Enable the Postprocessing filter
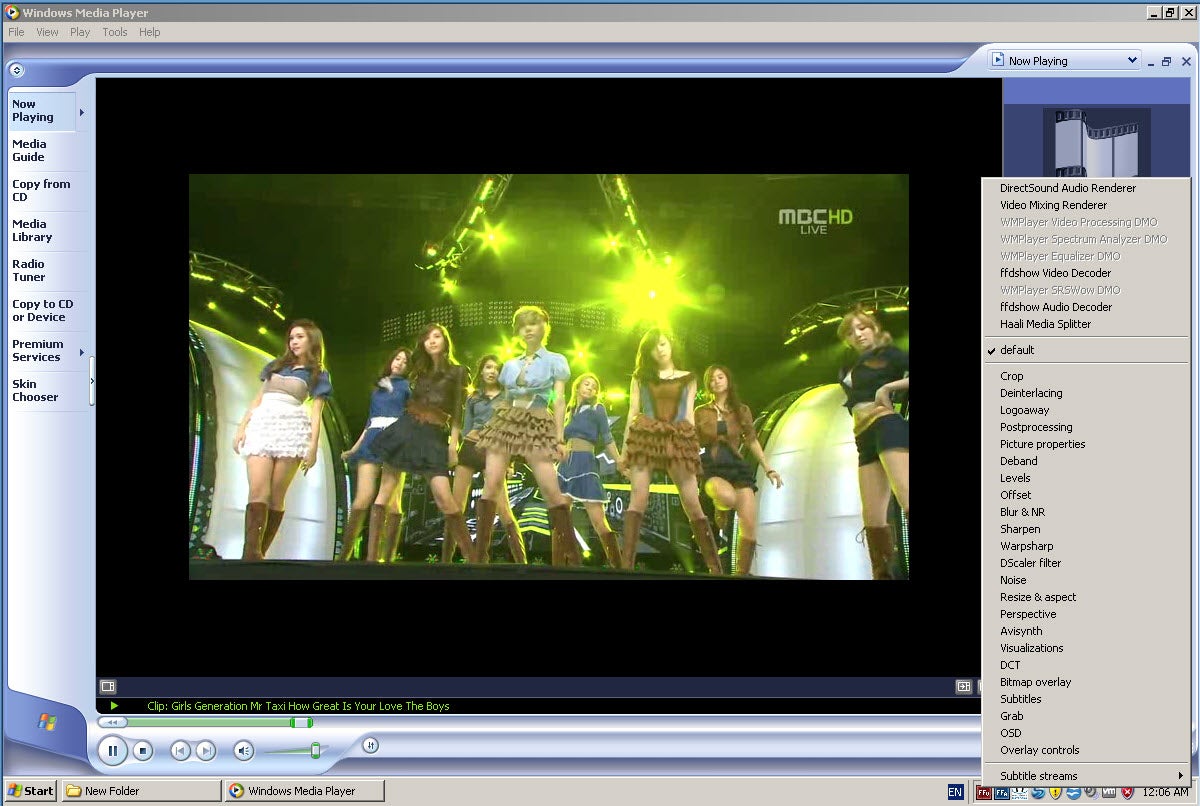Viewport: 1200px width, 806px height. (x=1086, y=427)
